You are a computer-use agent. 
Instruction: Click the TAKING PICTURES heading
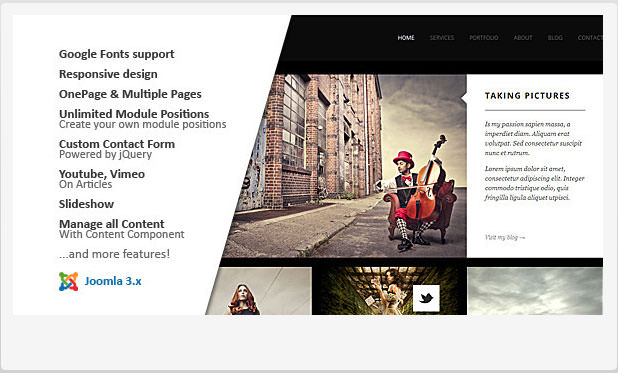527,96
